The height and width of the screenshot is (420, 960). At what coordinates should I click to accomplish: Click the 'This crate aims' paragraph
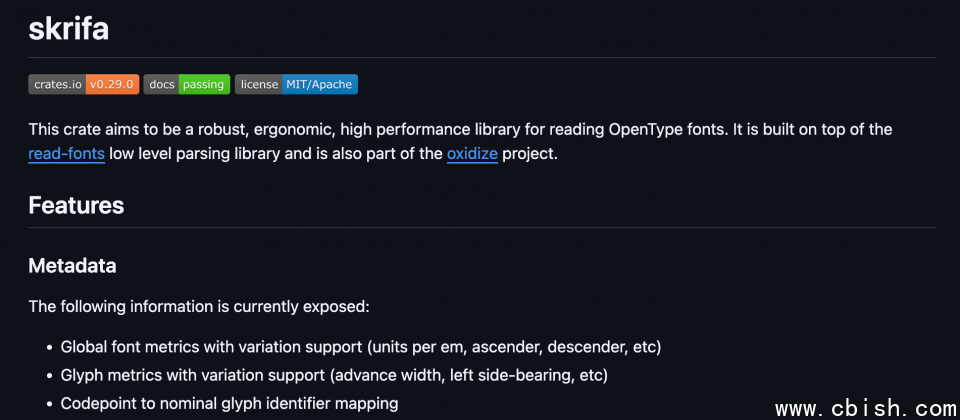click(x=300, y=130)
